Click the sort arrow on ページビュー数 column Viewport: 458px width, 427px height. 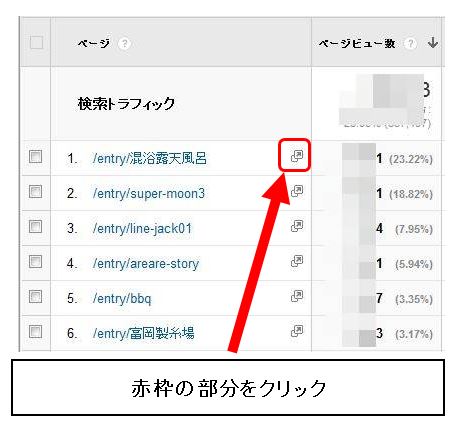433,43
